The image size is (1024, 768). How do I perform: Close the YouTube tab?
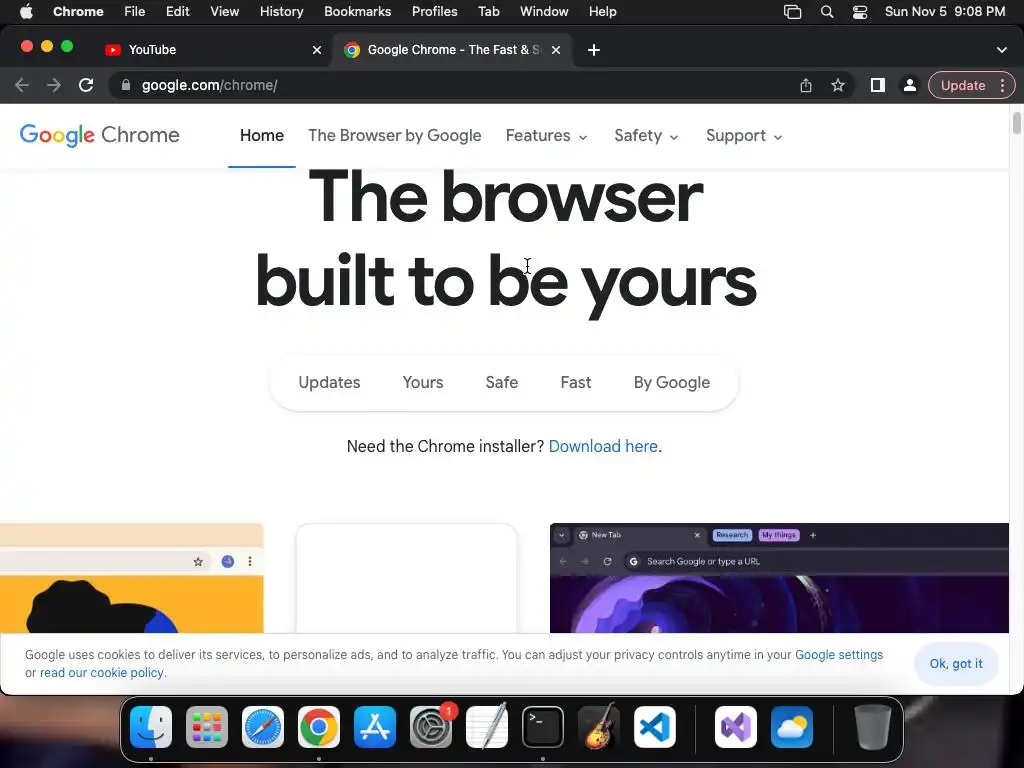(317, 50)
